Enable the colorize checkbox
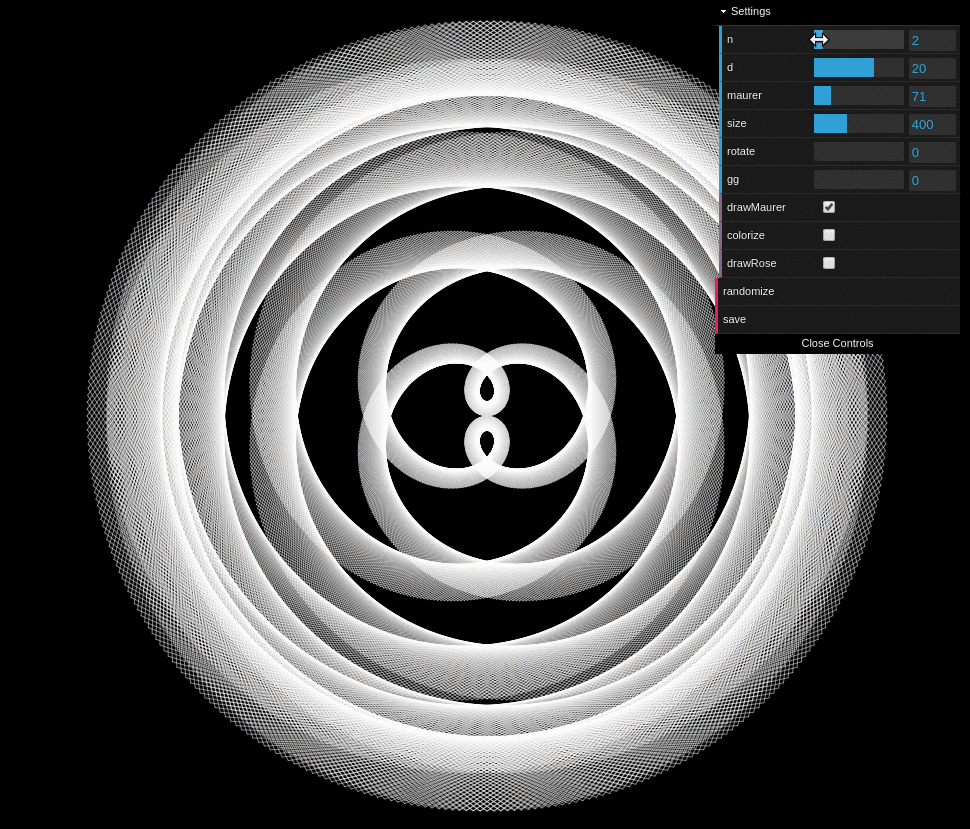Image resolution: width=970 pixels, height=829 pixels. (828, 235)
